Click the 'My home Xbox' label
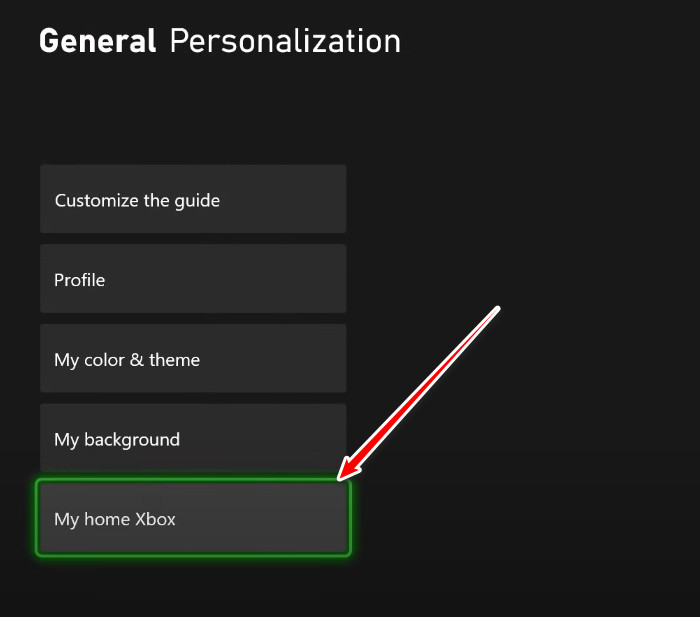This screenshot has width=700, height=617. click(x=115, y=519)
